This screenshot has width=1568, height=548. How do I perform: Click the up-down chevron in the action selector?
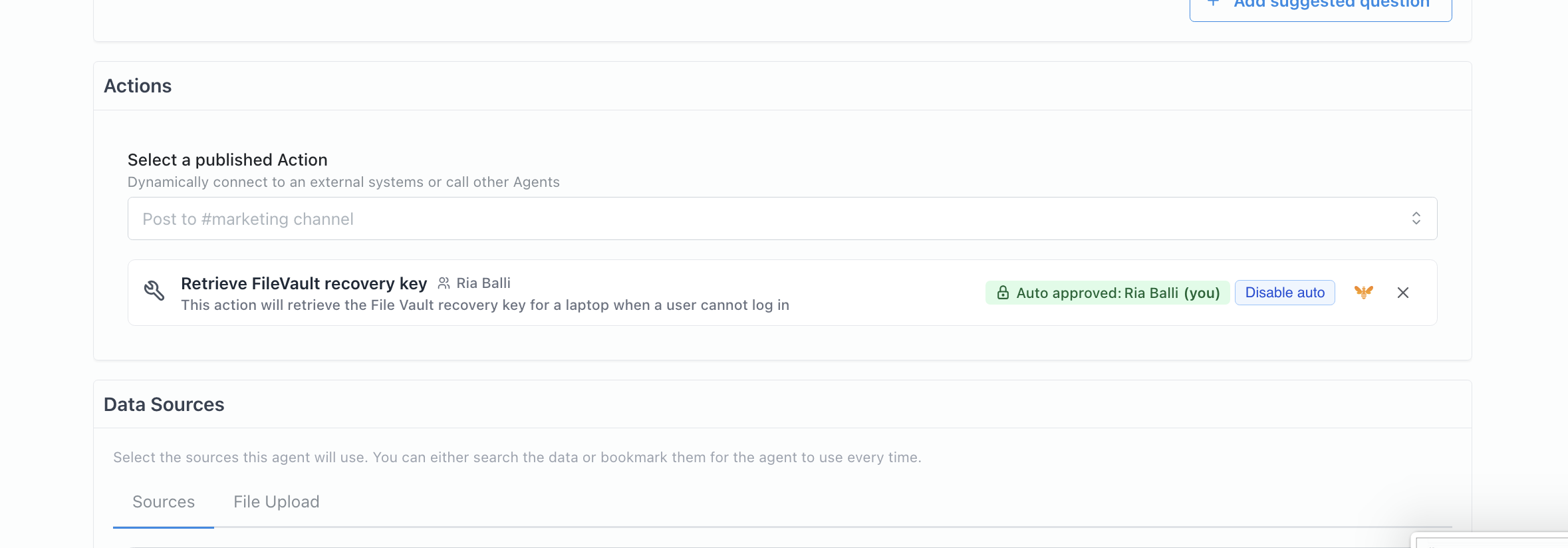1416,218
